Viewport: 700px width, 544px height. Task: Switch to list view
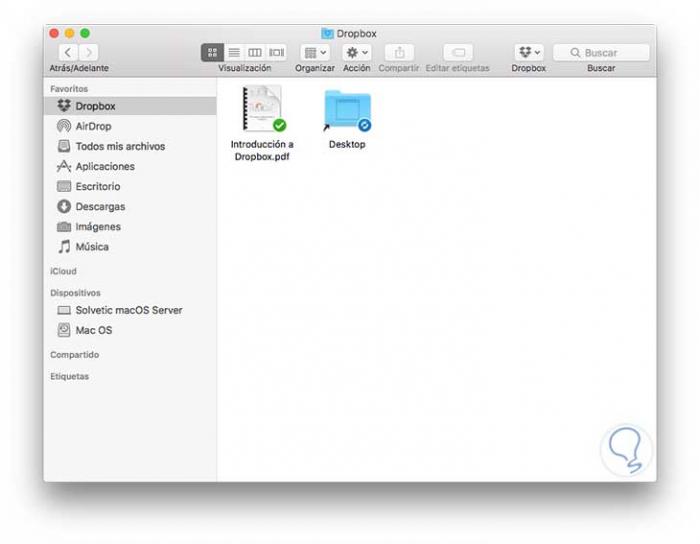click(x=234, y=53)
